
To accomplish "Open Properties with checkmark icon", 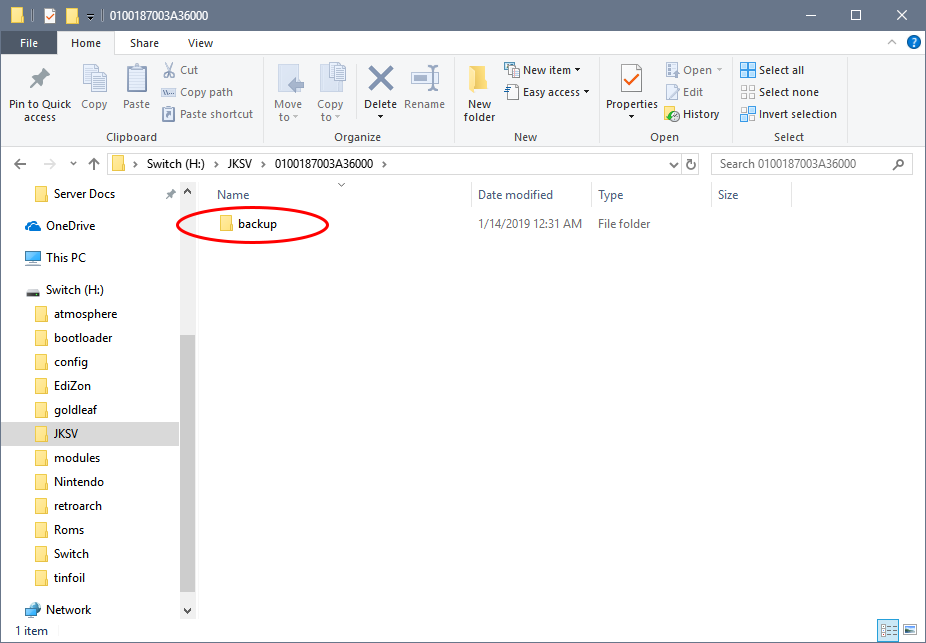I will coord(631,80).
